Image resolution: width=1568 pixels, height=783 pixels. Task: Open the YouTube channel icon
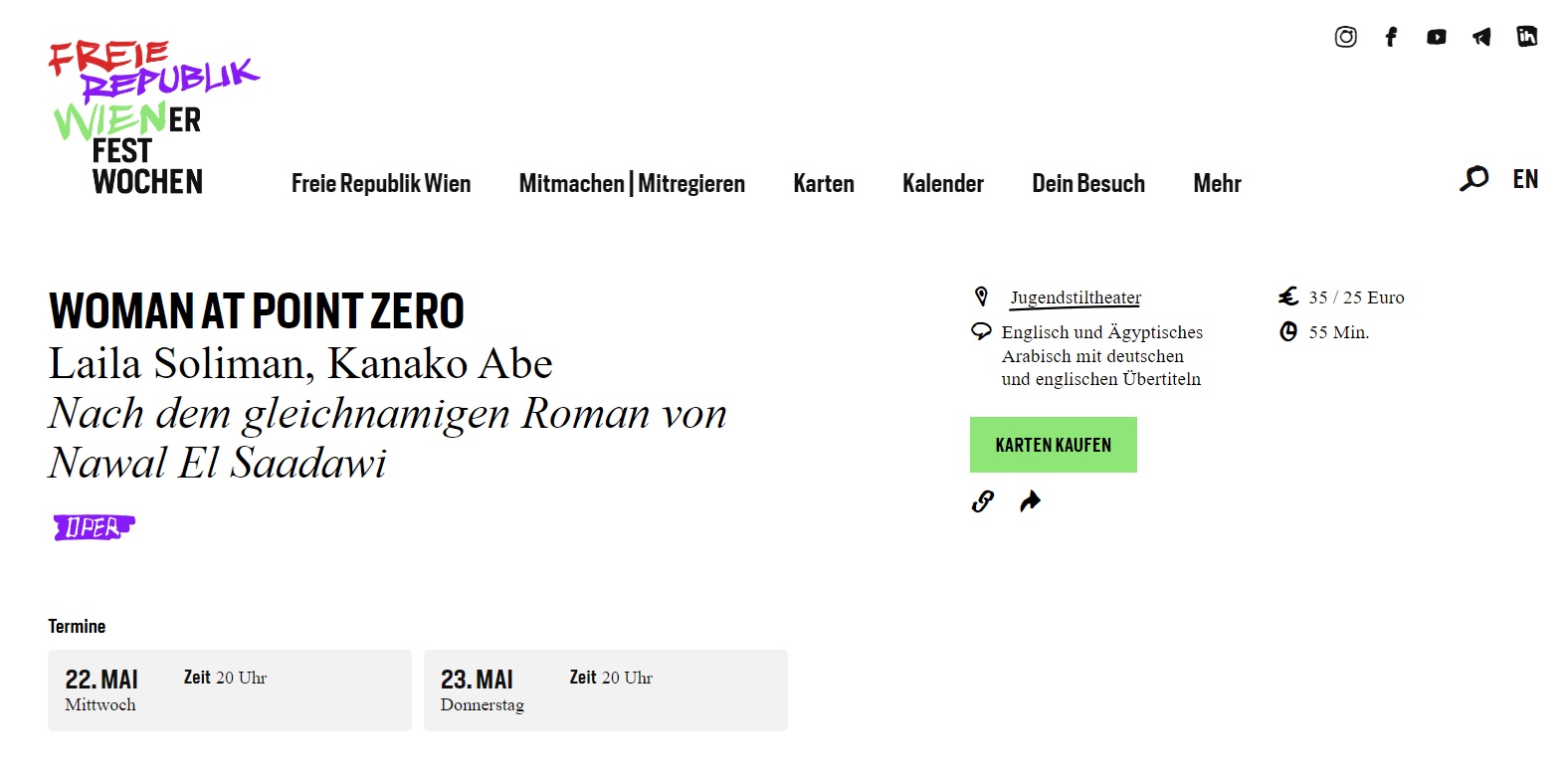click(1436, 37)
